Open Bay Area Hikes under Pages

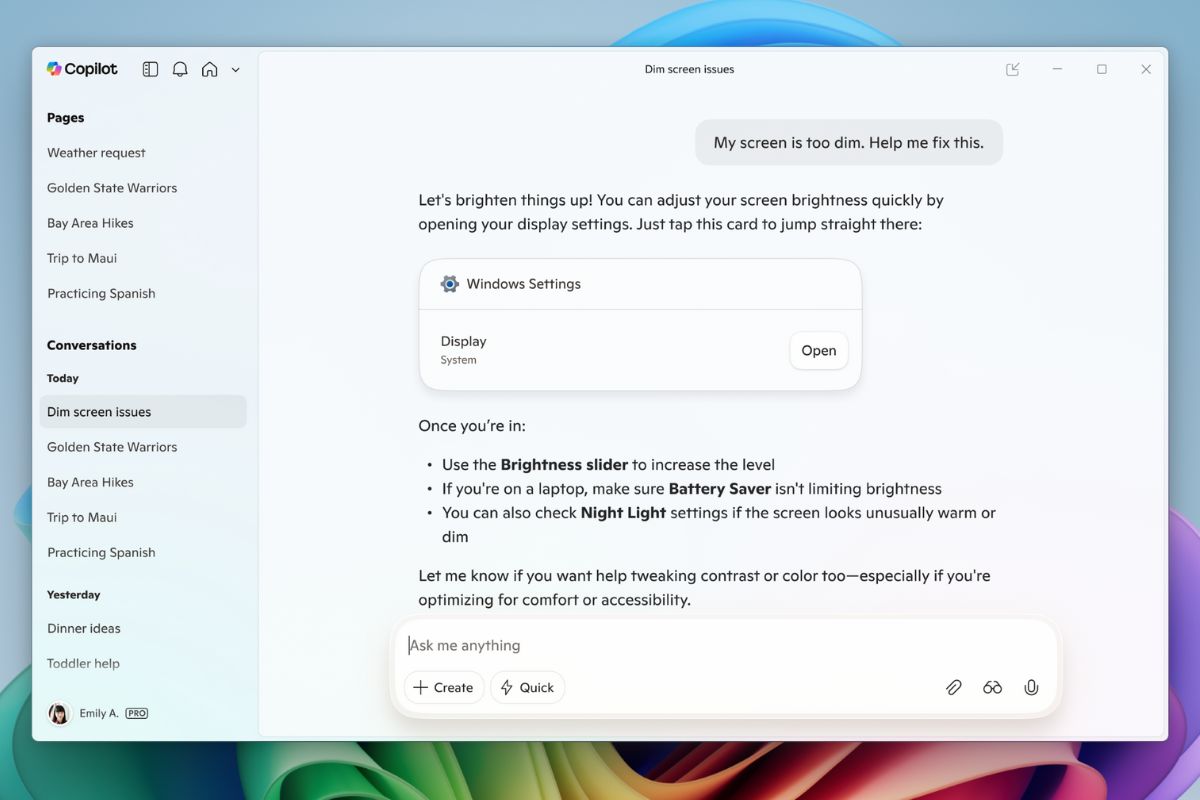tap(90, 223)
